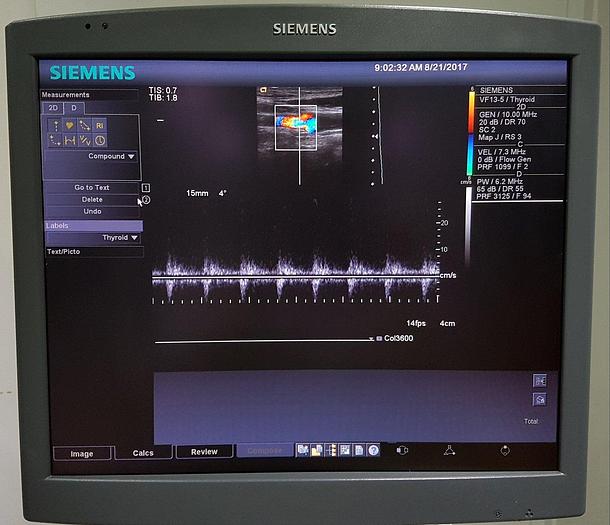Click the Go to Text button
This screenshot has width=610, height=525.
[92, 187]
